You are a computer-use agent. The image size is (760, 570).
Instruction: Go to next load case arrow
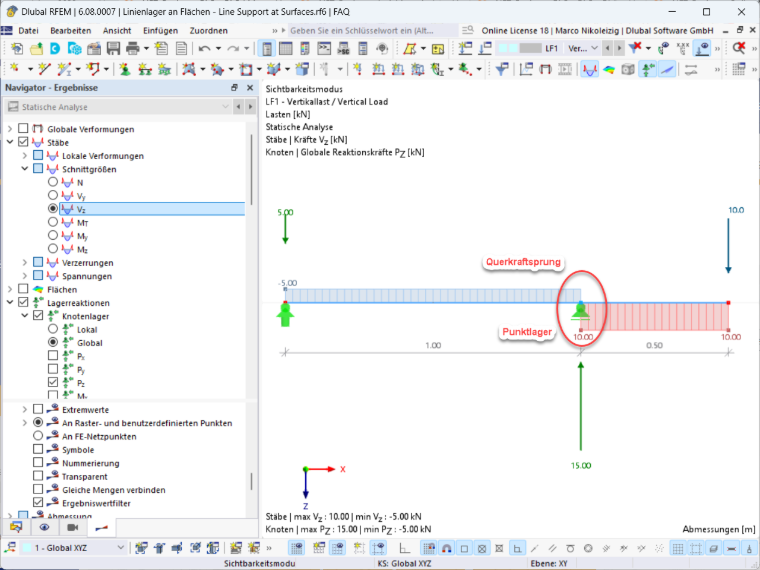click(619, 48)
